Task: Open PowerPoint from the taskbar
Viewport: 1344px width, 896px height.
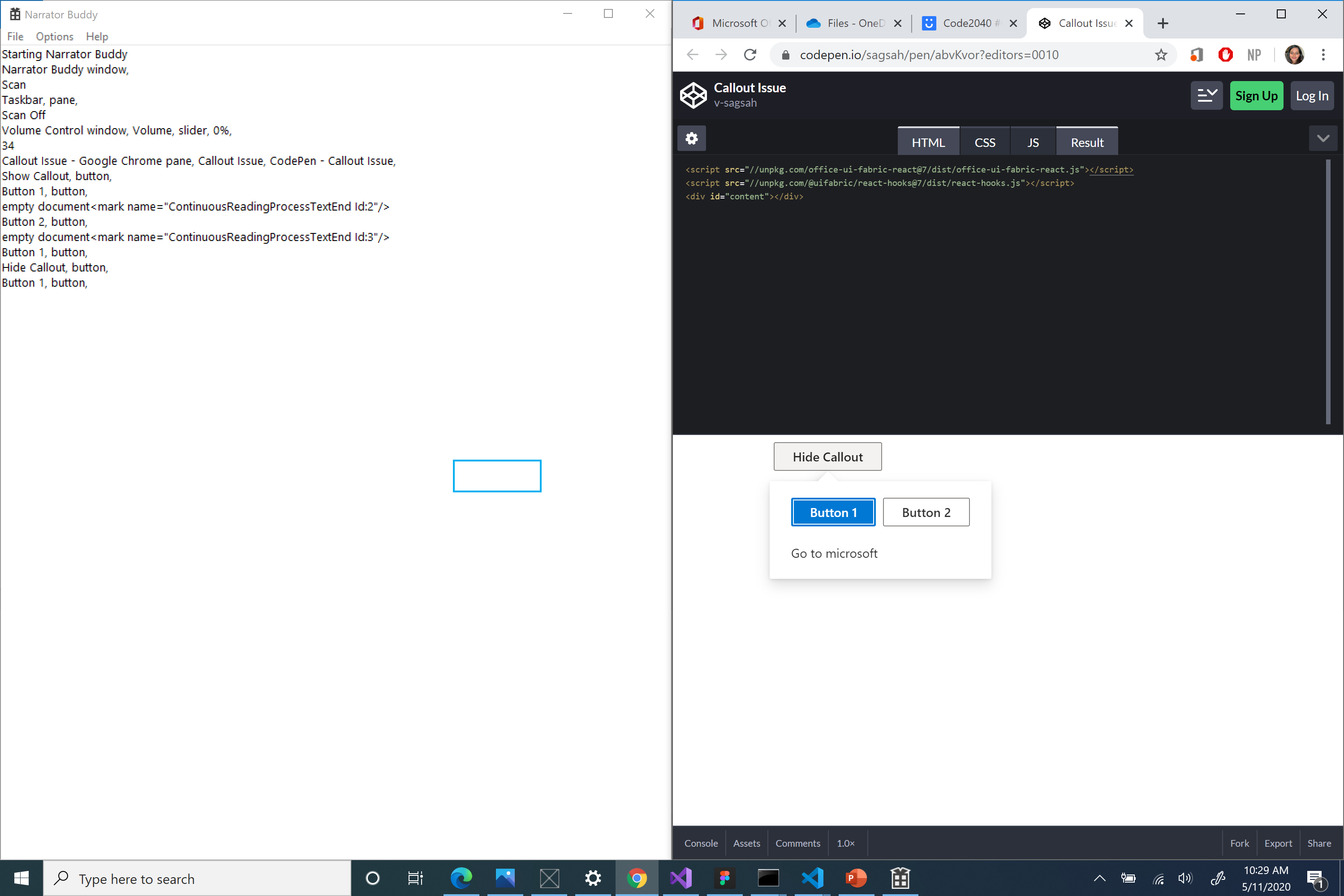Action: click(856, 878)
